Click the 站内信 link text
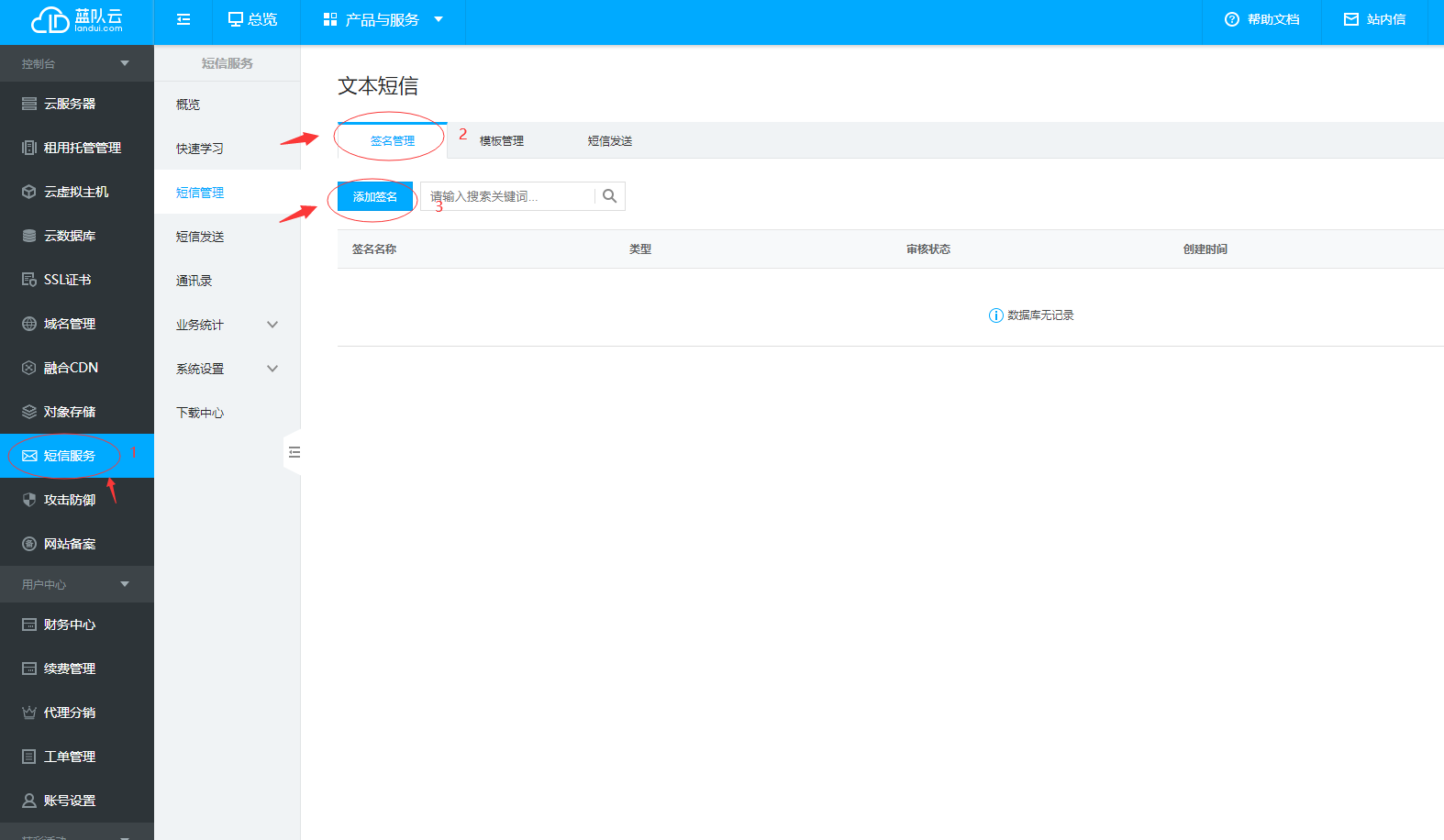The image size is (1444, 840). [x=1386, y=19]
